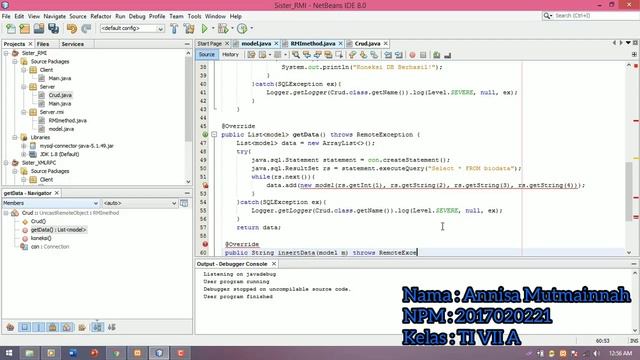640x360 pixels.
Task: Click the Shift Line Left editor icon
Action: [388, 55]
